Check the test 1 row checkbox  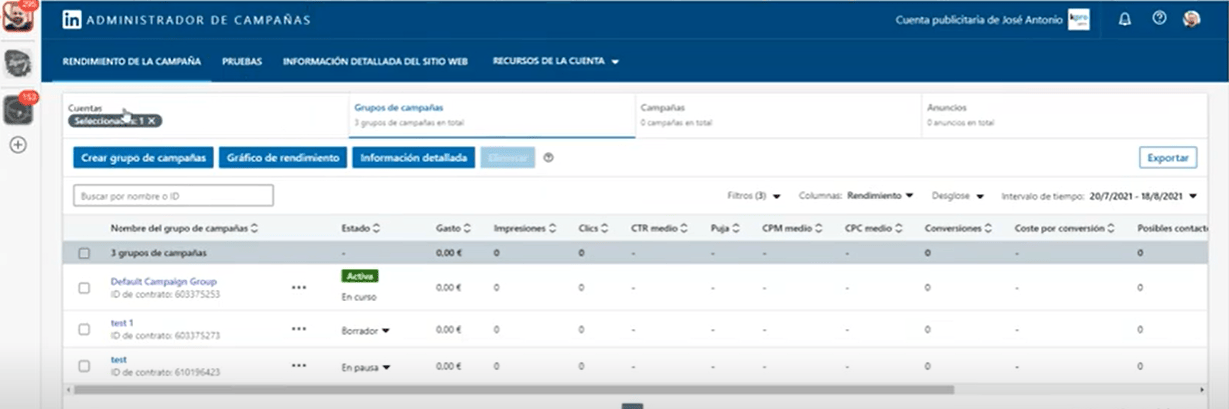pos(84,329)
